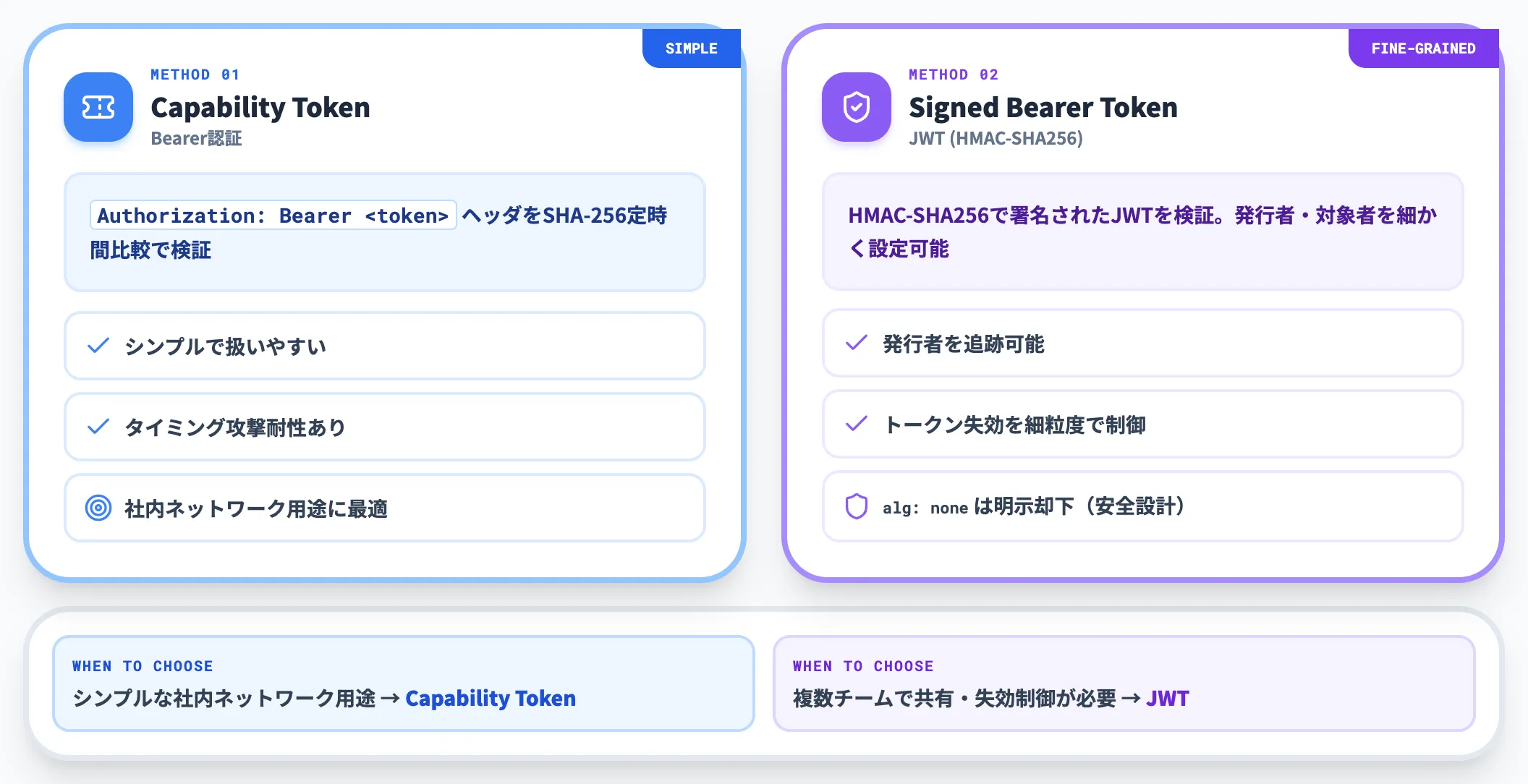Click the JWT (HMAC-SHA256) subtitle
Screen dimensions: 1528x784
996,138
